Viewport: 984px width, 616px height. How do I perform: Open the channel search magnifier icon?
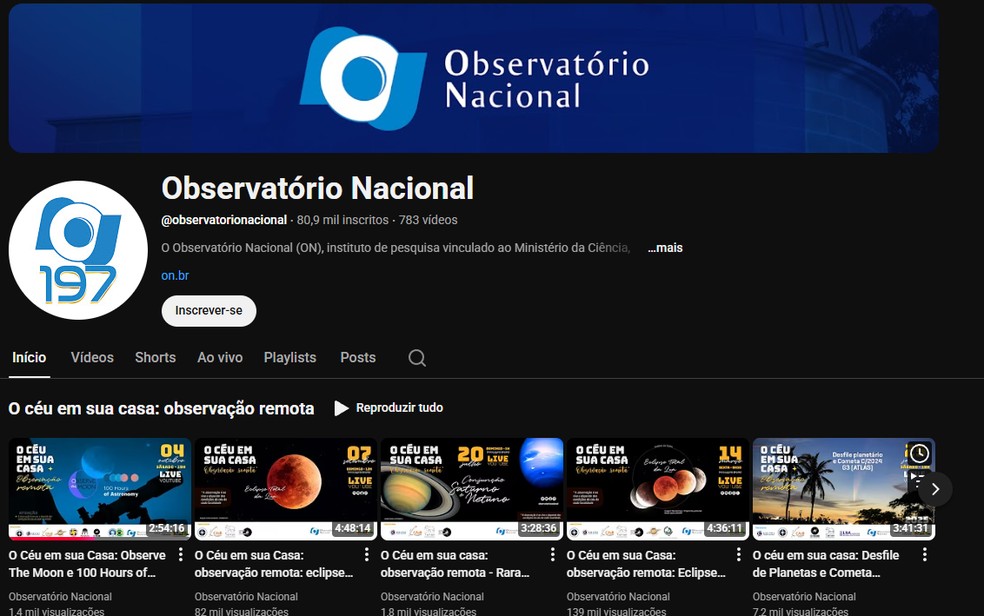pos(417,358)
